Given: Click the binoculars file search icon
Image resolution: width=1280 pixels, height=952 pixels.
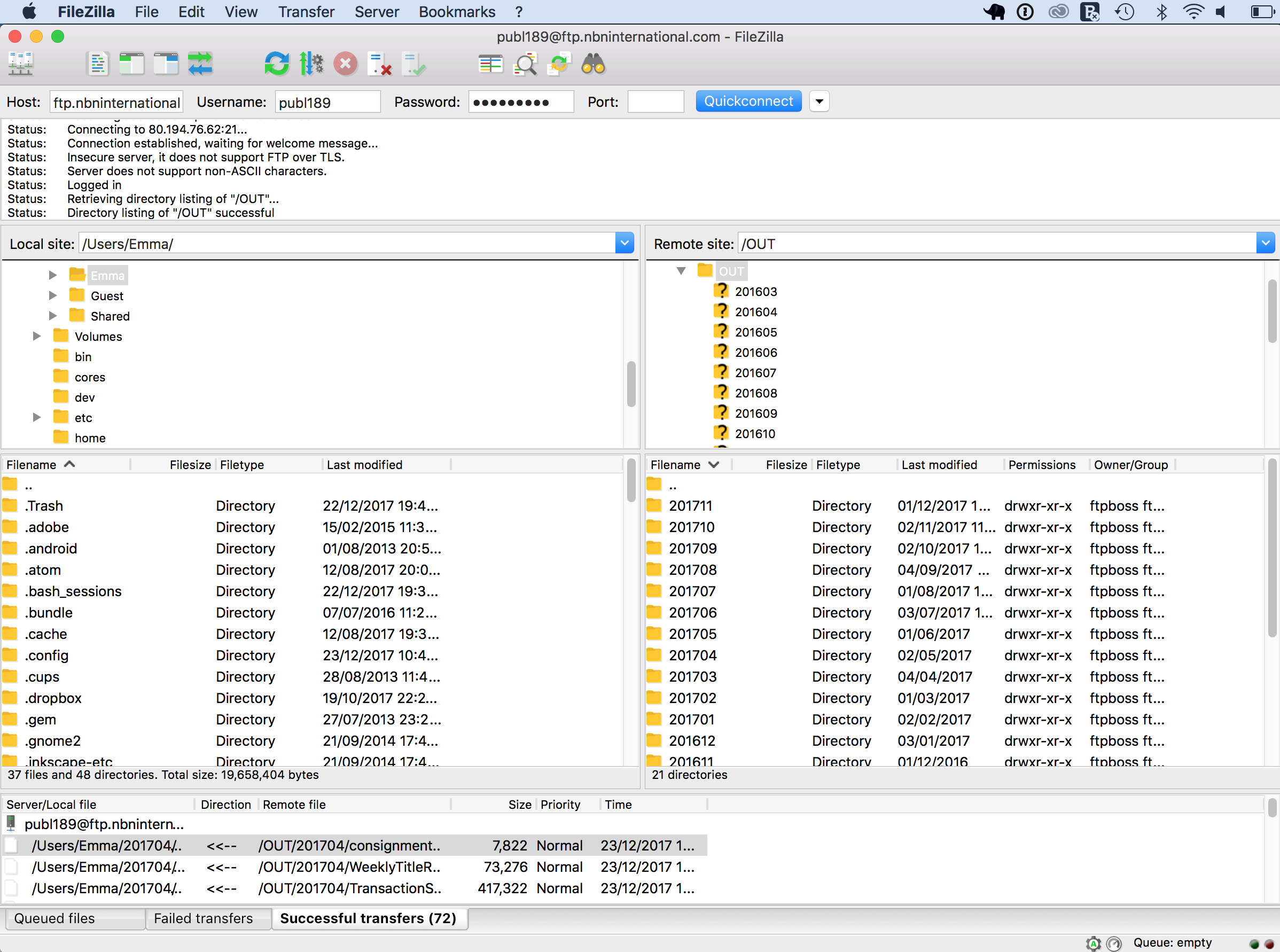Looking at the screenshot, I should (x=593, y=64).
